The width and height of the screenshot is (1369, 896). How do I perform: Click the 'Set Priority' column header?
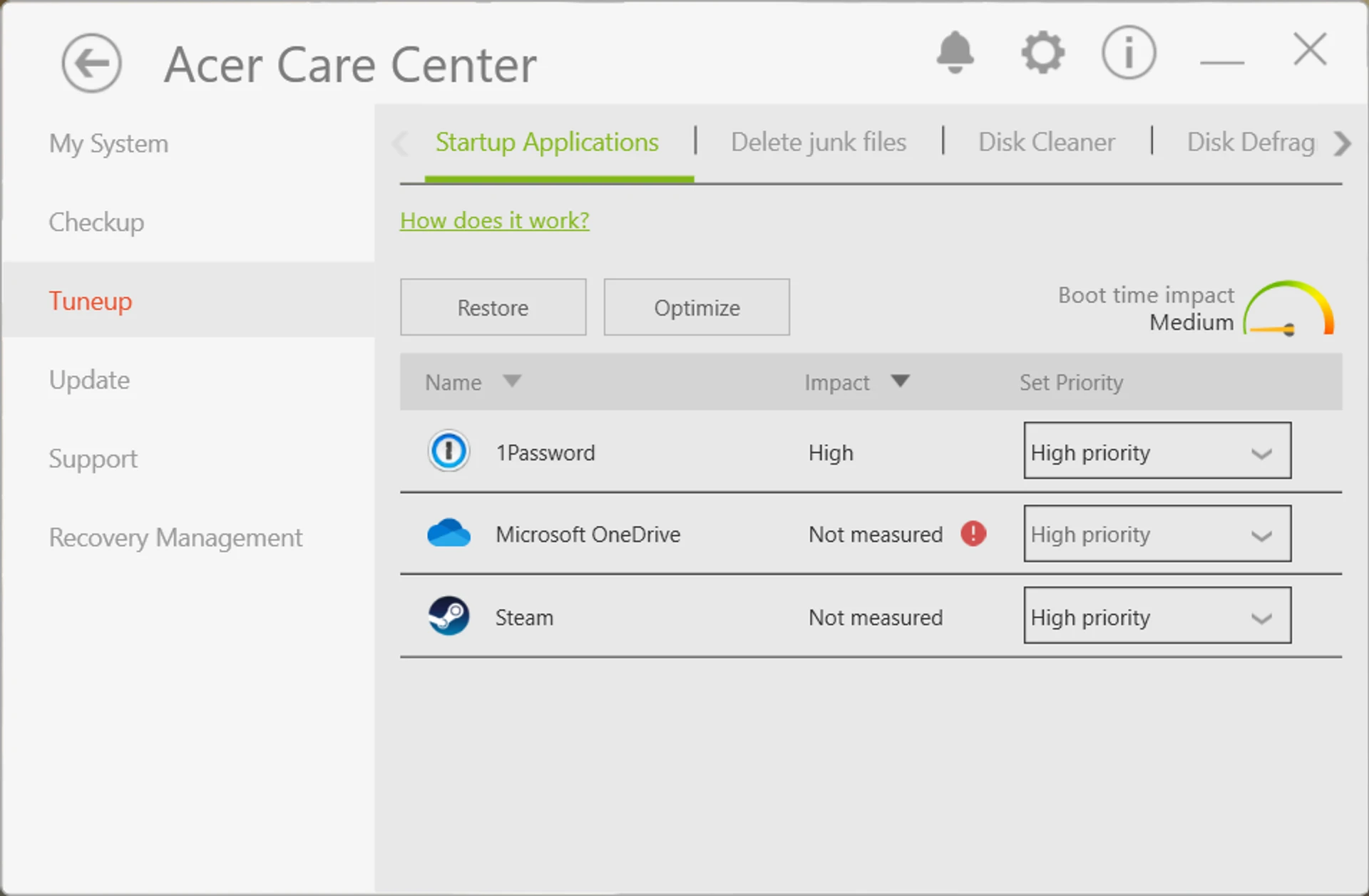(1071, 383)
